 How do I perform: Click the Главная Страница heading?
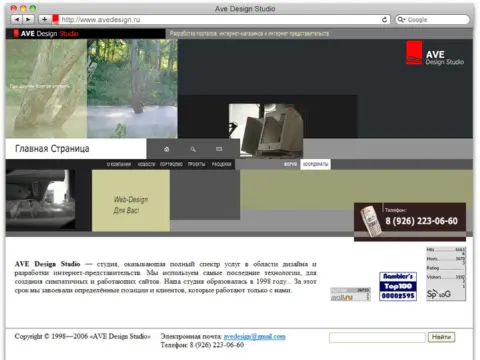coord(52,148)
